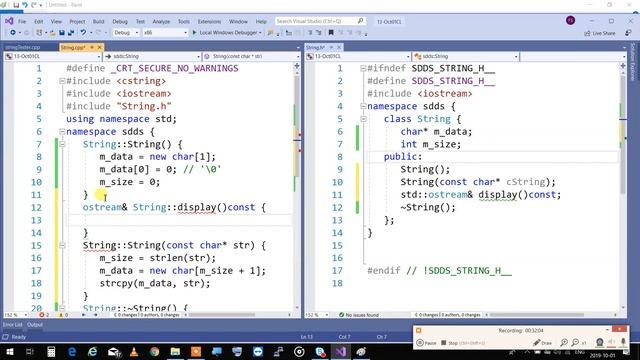
Task: Pause the screen recording
Action: point(427,343)
